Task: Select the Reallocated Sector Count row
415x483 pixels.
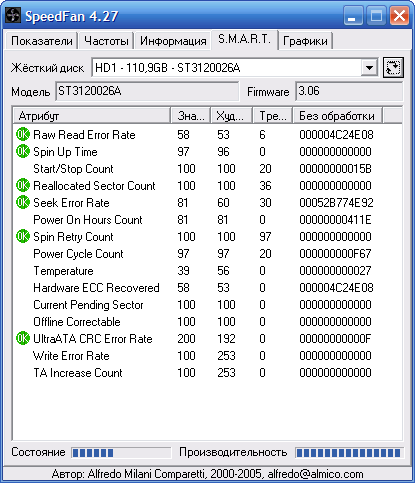Action: pyautogui.click(x=207, y=186)
